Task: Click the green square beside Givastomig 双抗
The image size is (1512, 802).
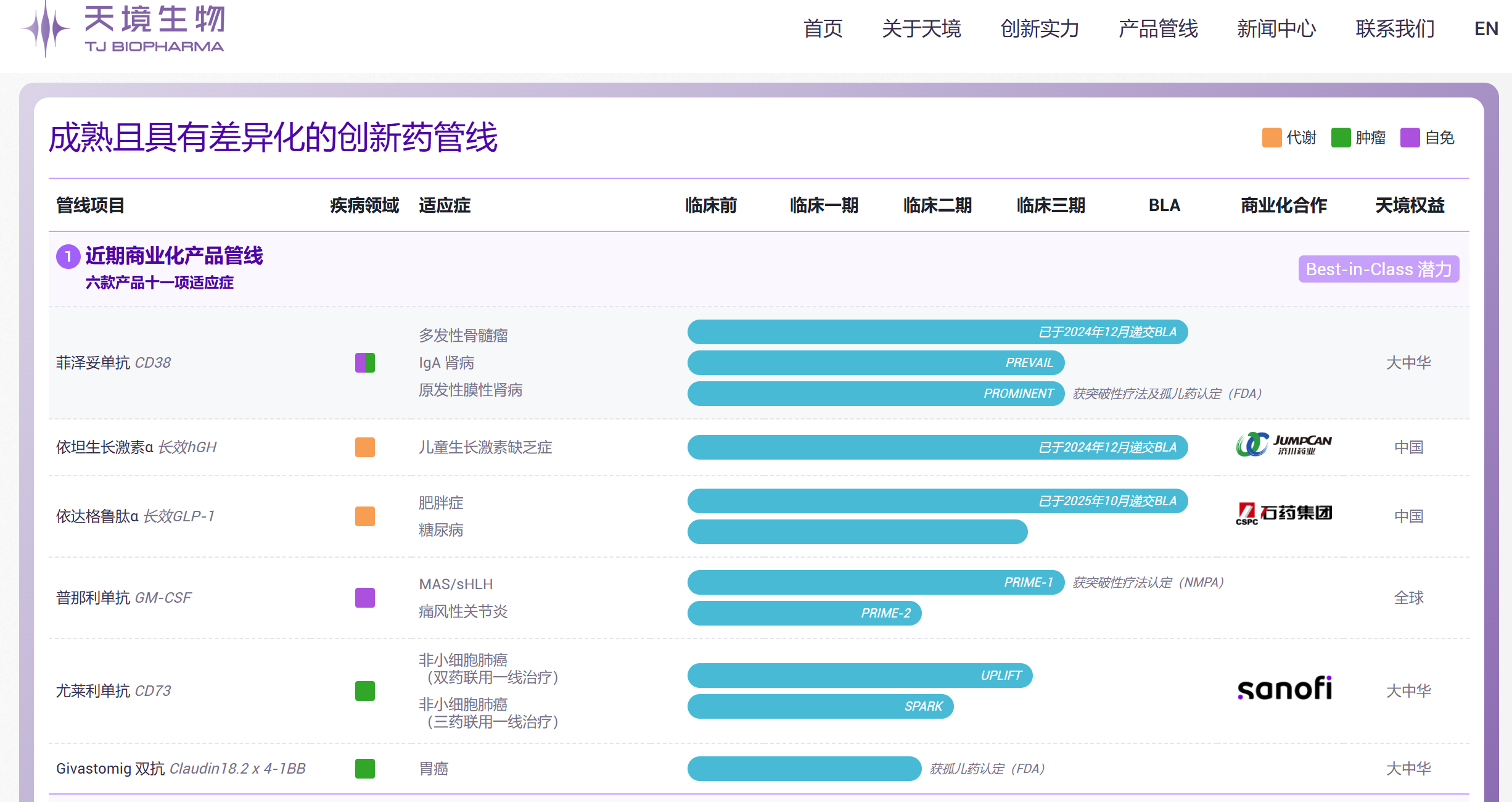Action: [365, 769]
